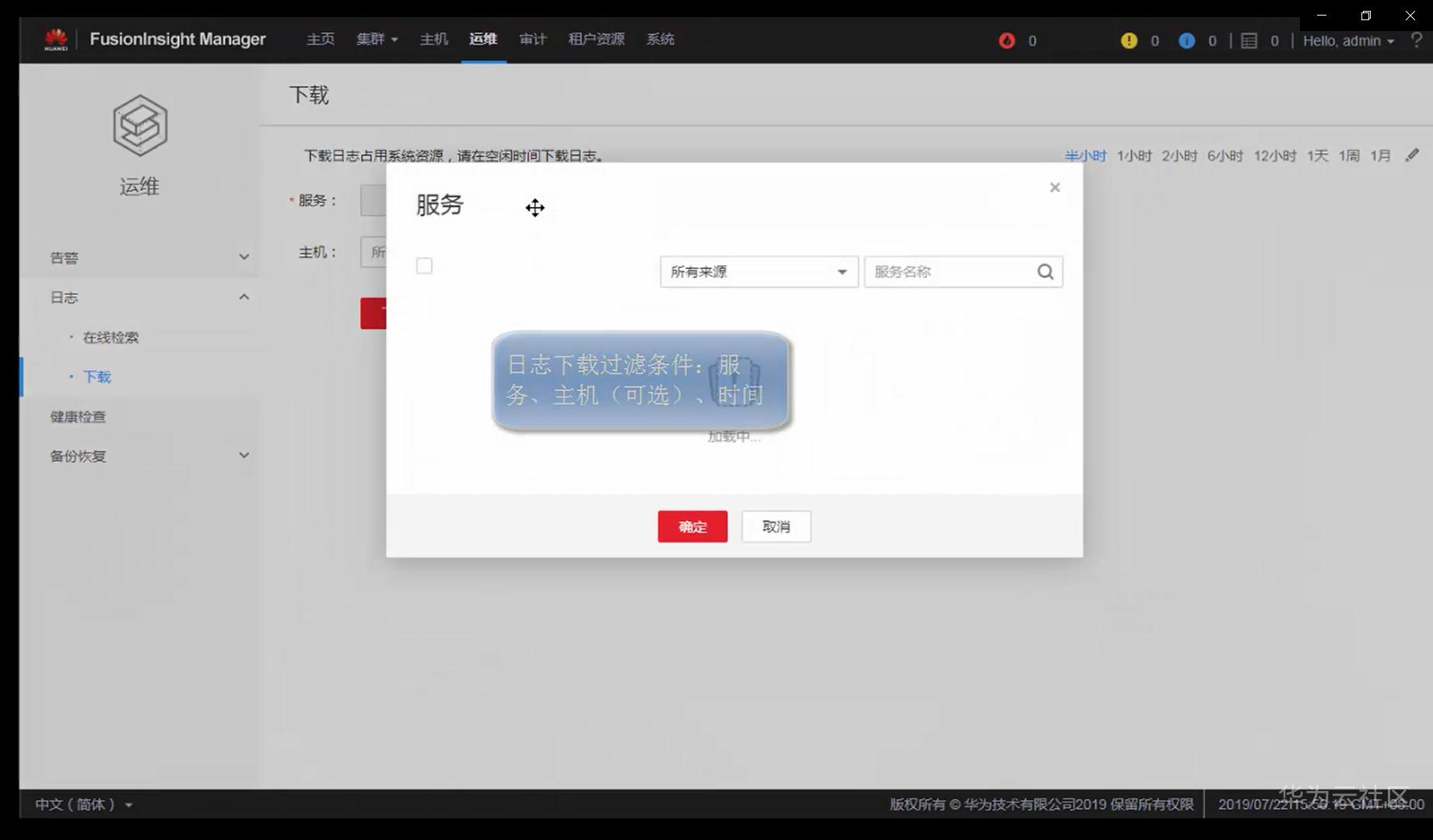Click the Huawei logo icon
1433x840 pixels.
pyautogui.click(x=55, y=39)
